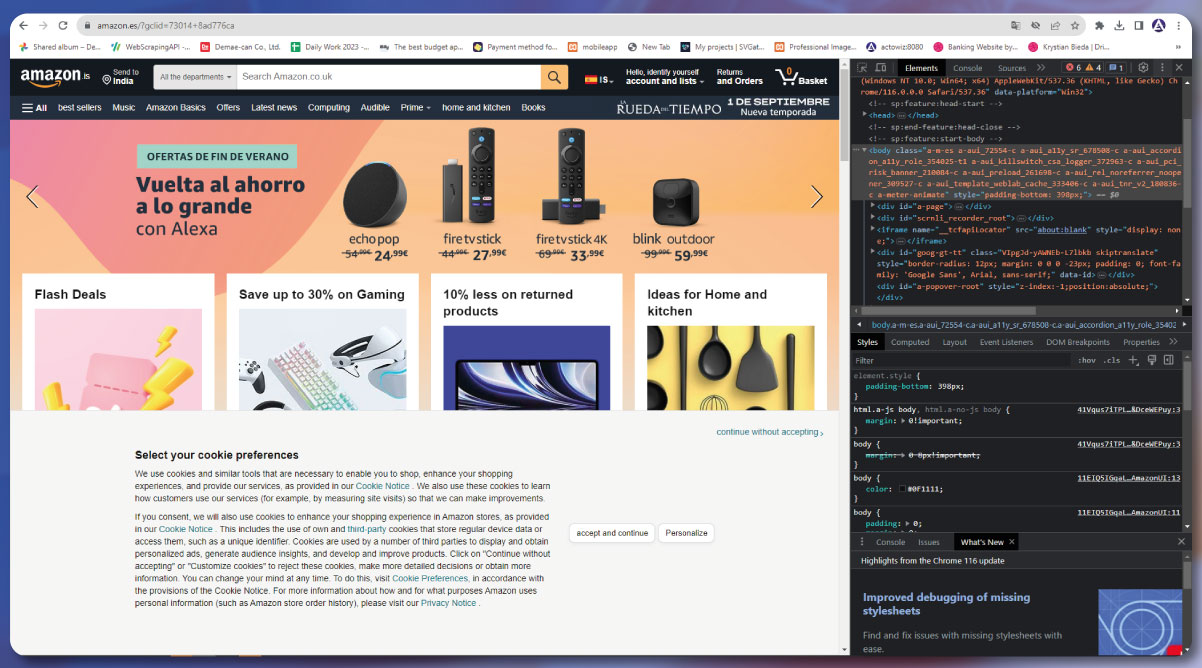The image size is (1202, 668).
Task: Open the Flash Deals card image
Action: tap(118, 358)
